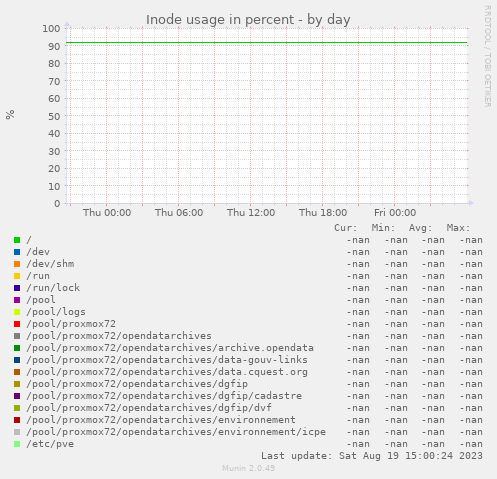497x479 pixels.
Task: Click the gray swatch beside opendatarchives legend entry
Action: pyautogui.click(x=17, y=336)
